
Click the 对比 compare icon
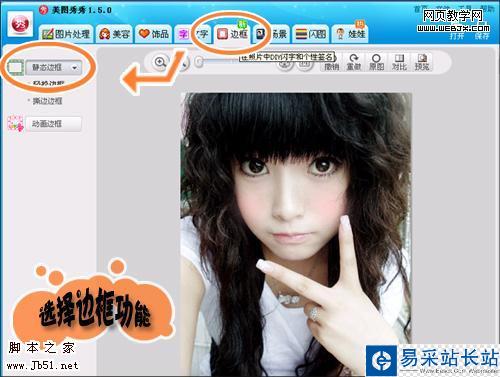click(x=399, y=63)
